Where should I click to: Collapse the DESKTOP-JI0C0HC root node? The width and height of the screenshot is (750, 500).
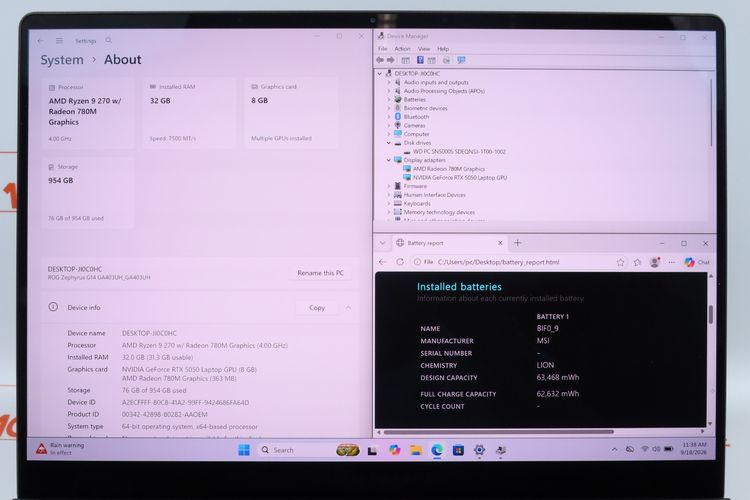pos(380,74)
